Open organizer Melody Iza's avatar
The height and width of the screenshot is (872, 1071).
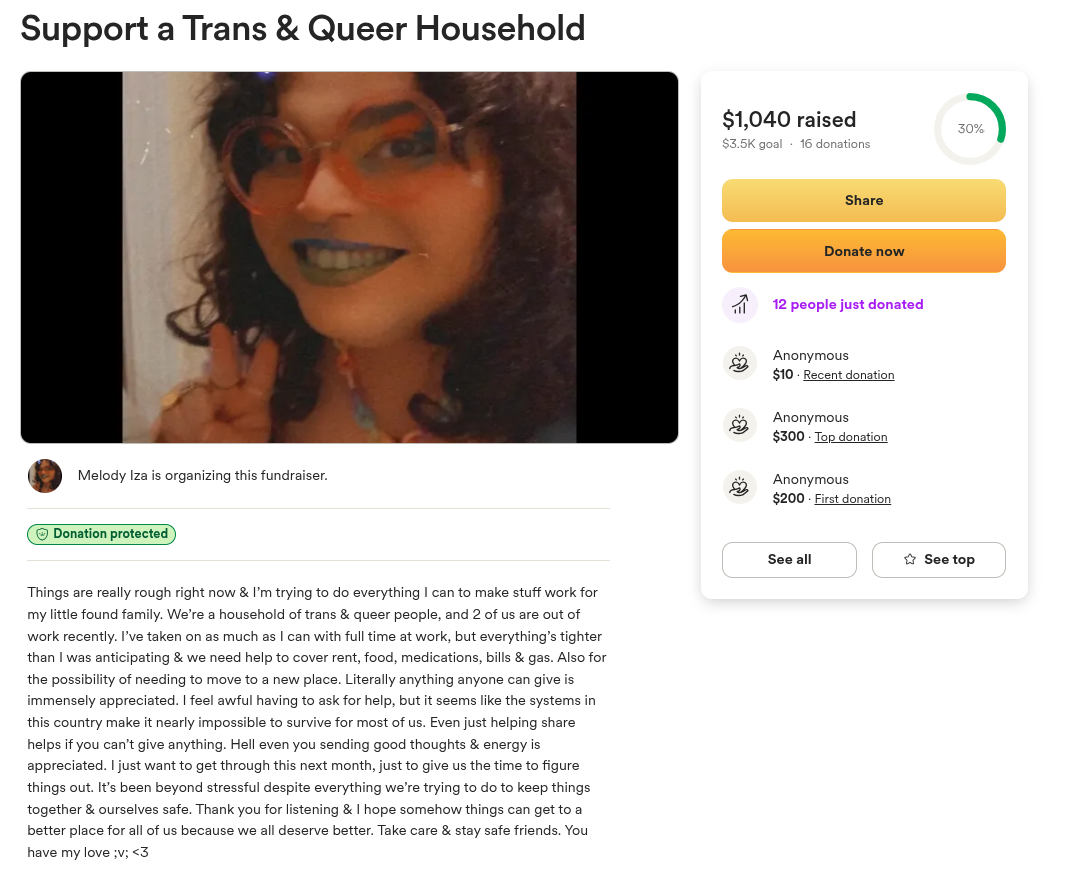tap(45, 476)
